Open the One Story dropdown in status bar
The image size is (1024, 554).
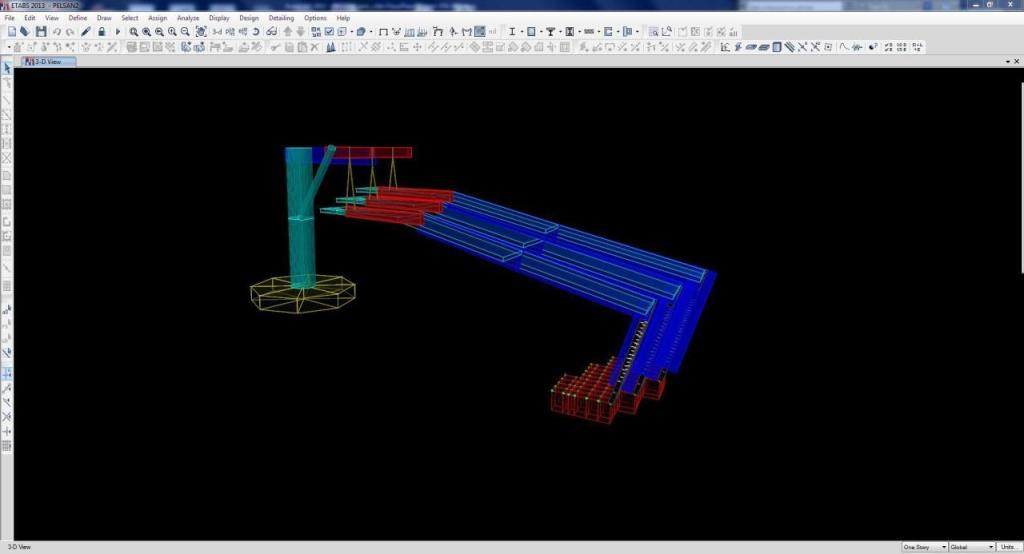tap(924, 547)
